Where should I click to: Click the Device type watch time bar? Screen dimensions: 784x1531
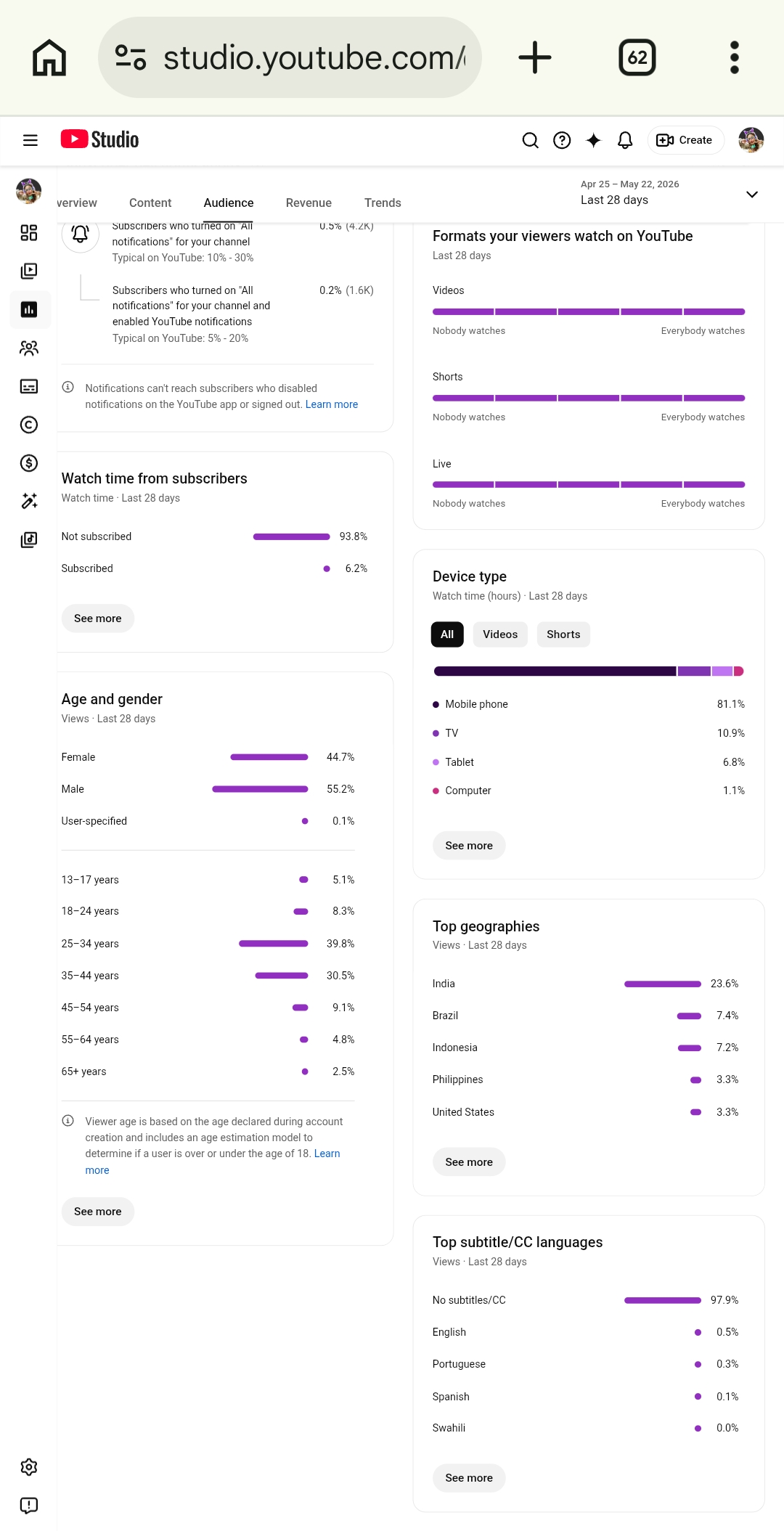589,671
